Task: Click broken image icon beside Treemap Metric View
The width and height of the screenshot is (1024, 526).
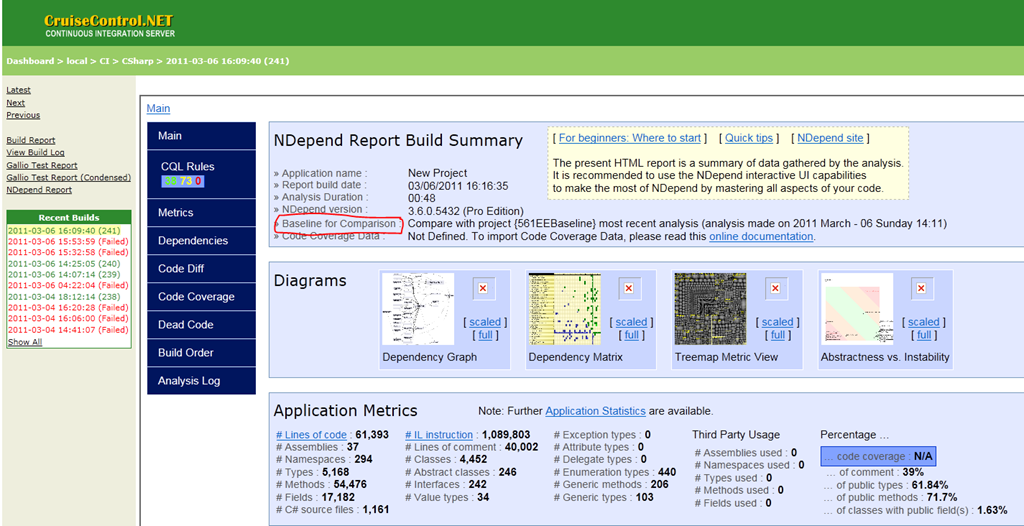Action: [775, 288]
